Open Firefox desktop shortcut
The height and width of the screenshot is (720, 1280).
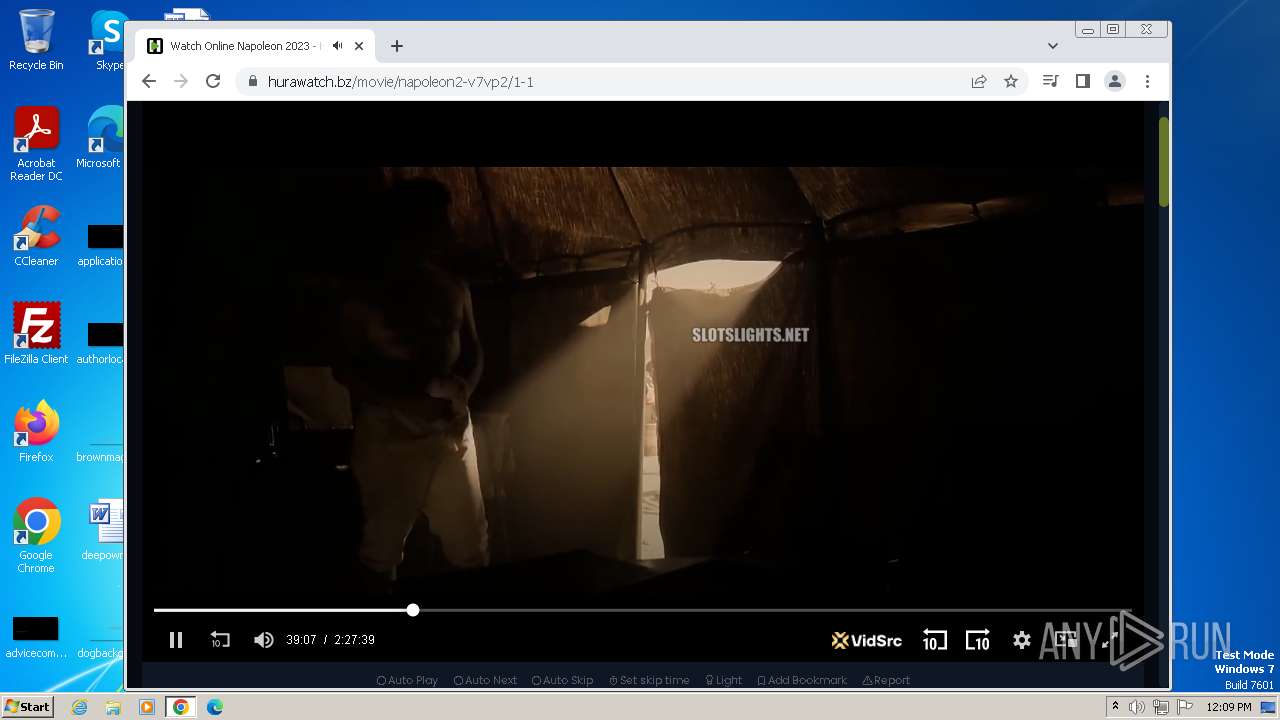pos(36,431)
